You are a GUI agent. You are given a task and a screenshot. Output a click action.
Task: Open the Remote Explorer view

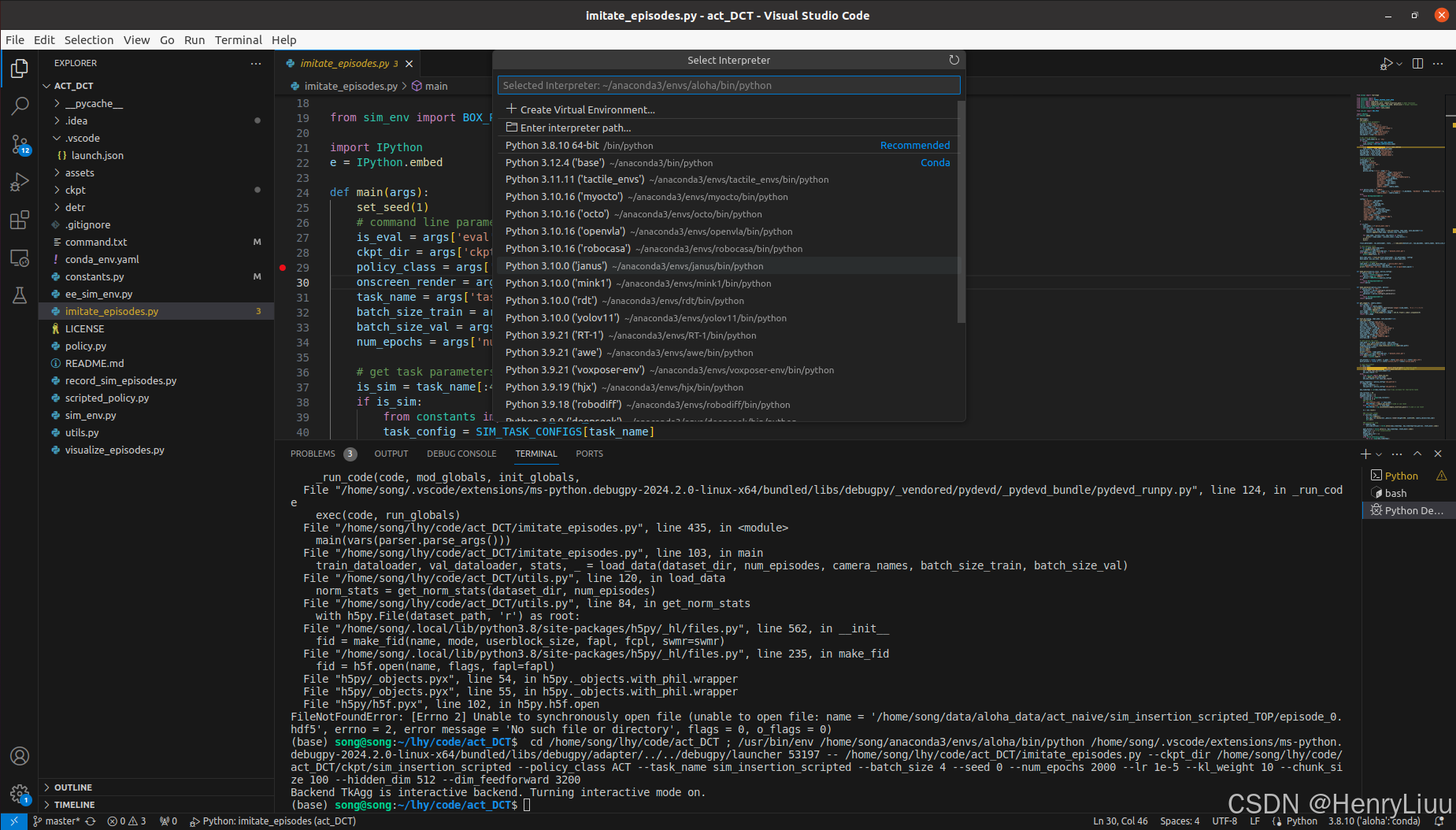[20, 258]
